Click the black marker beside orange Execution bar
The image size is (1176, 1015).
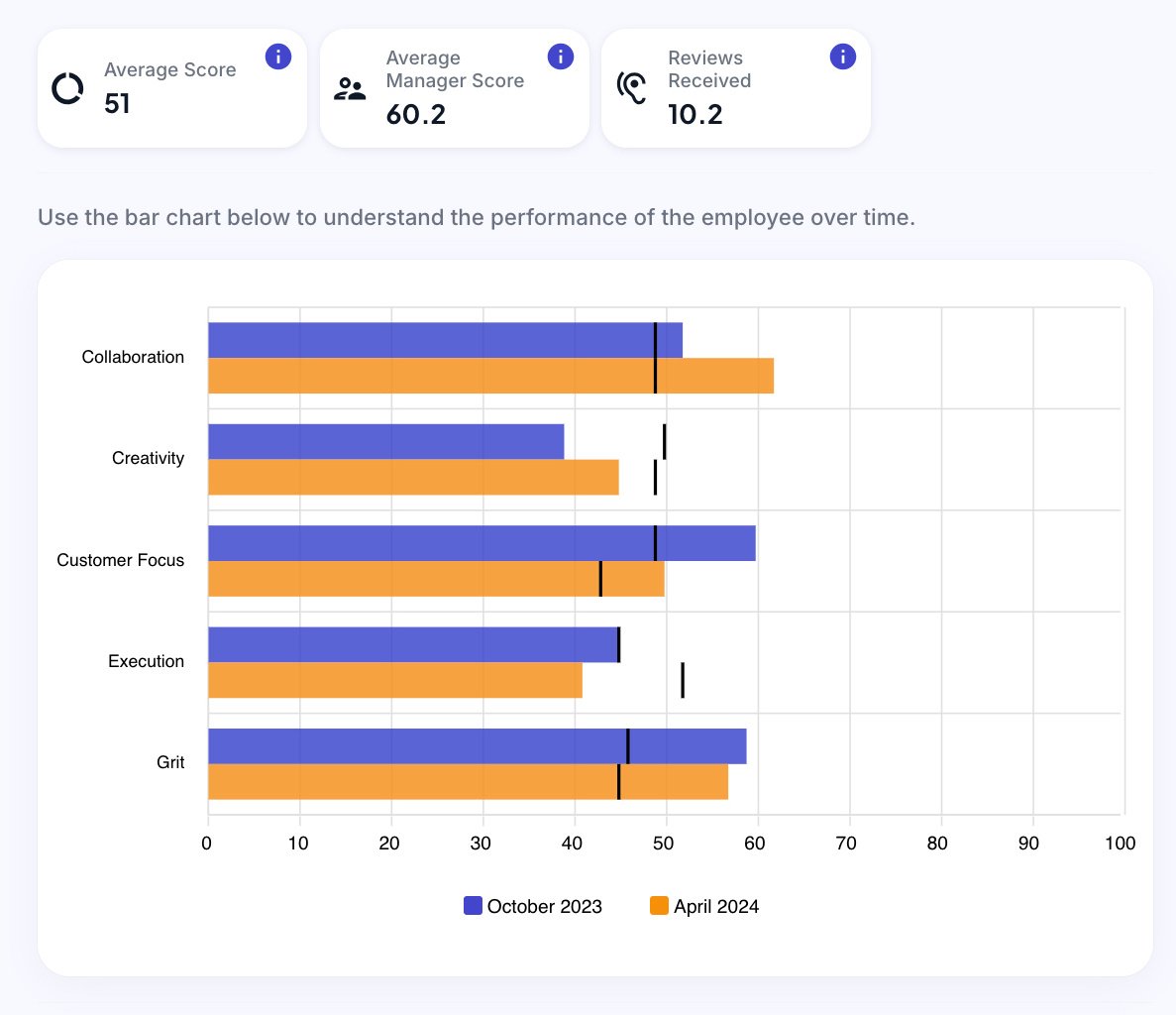click(683, 680)
